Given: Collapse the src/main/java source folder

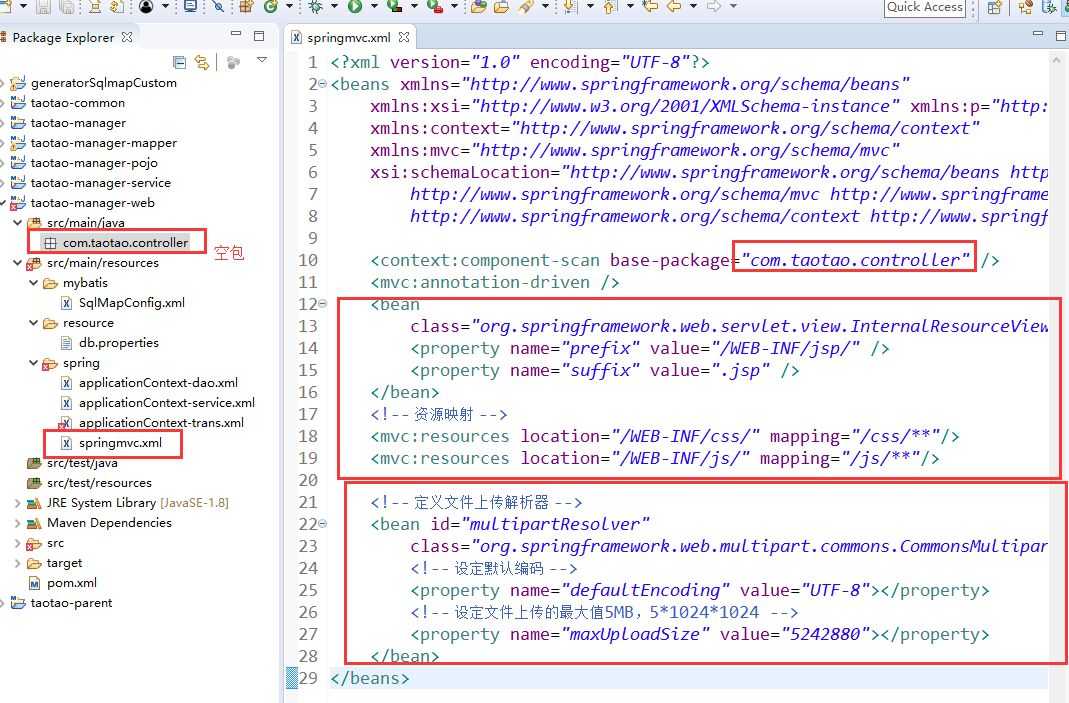Looking at the screenshot, I should 17,222.
